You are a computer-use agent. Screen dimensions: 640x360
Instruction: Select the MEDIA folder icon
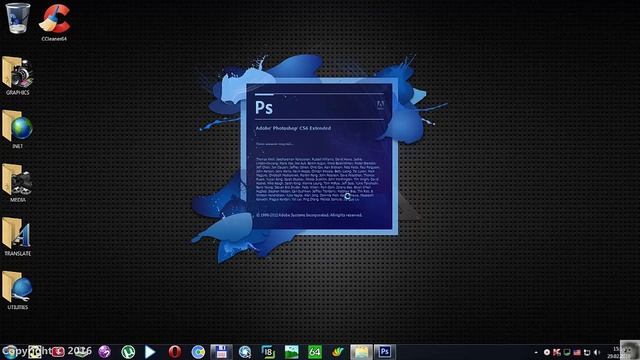coord(18,180)
